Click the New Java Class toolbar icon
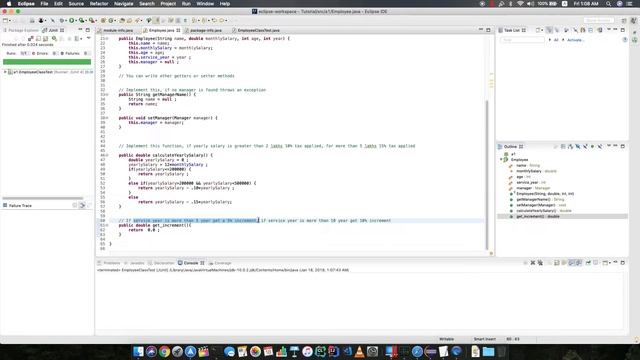 tap(111, 20)
